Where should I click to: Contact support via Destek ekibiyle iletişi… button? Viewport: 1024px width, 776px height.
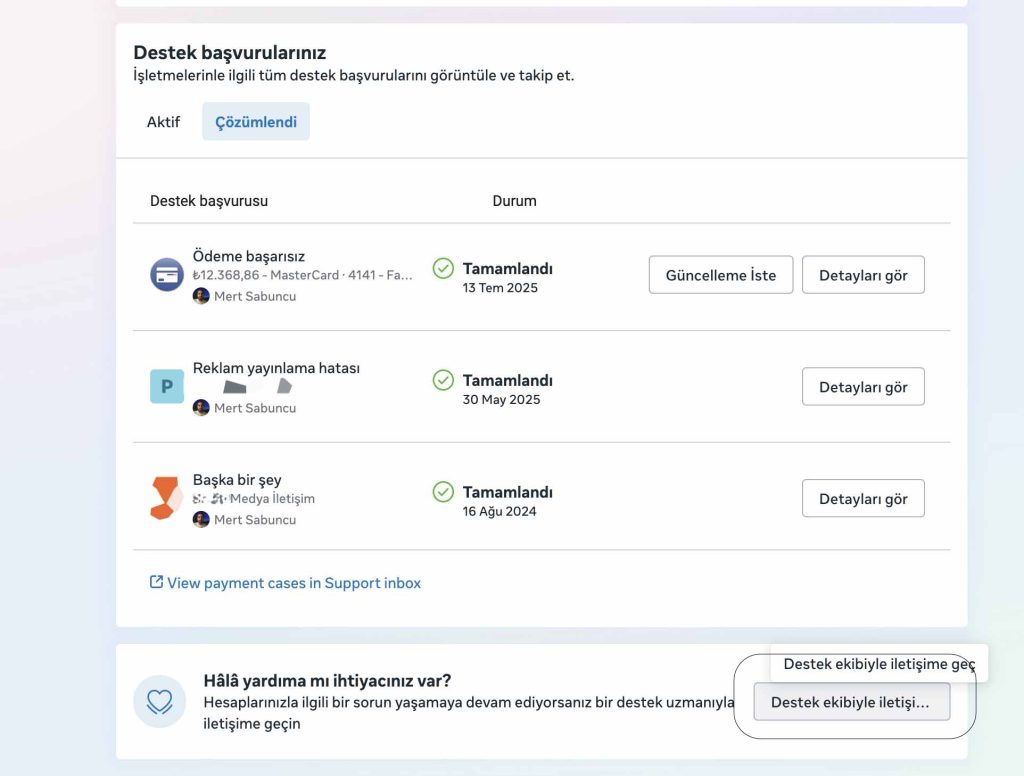click(x=851, y=703)
